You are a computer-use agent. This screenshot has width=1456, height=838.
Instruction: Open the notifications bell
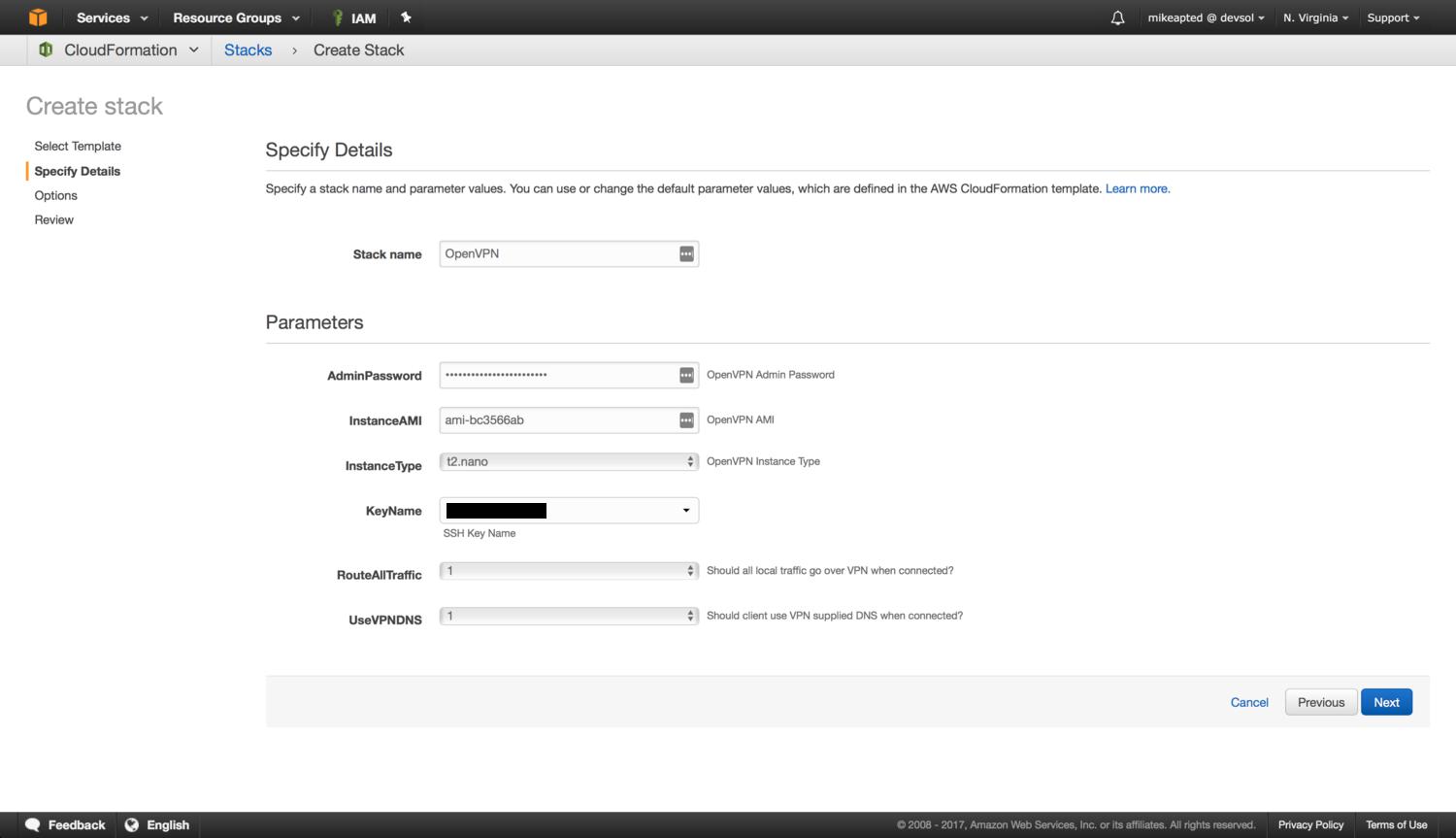pos(1117,17)
